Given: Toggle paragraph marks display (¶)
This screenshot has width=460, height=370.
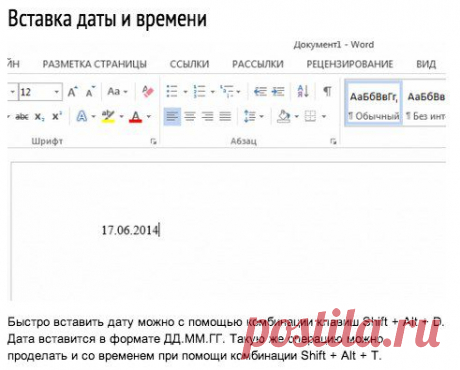Looking at the screenshot, I should pyautogui.click(x=327, y=91).
